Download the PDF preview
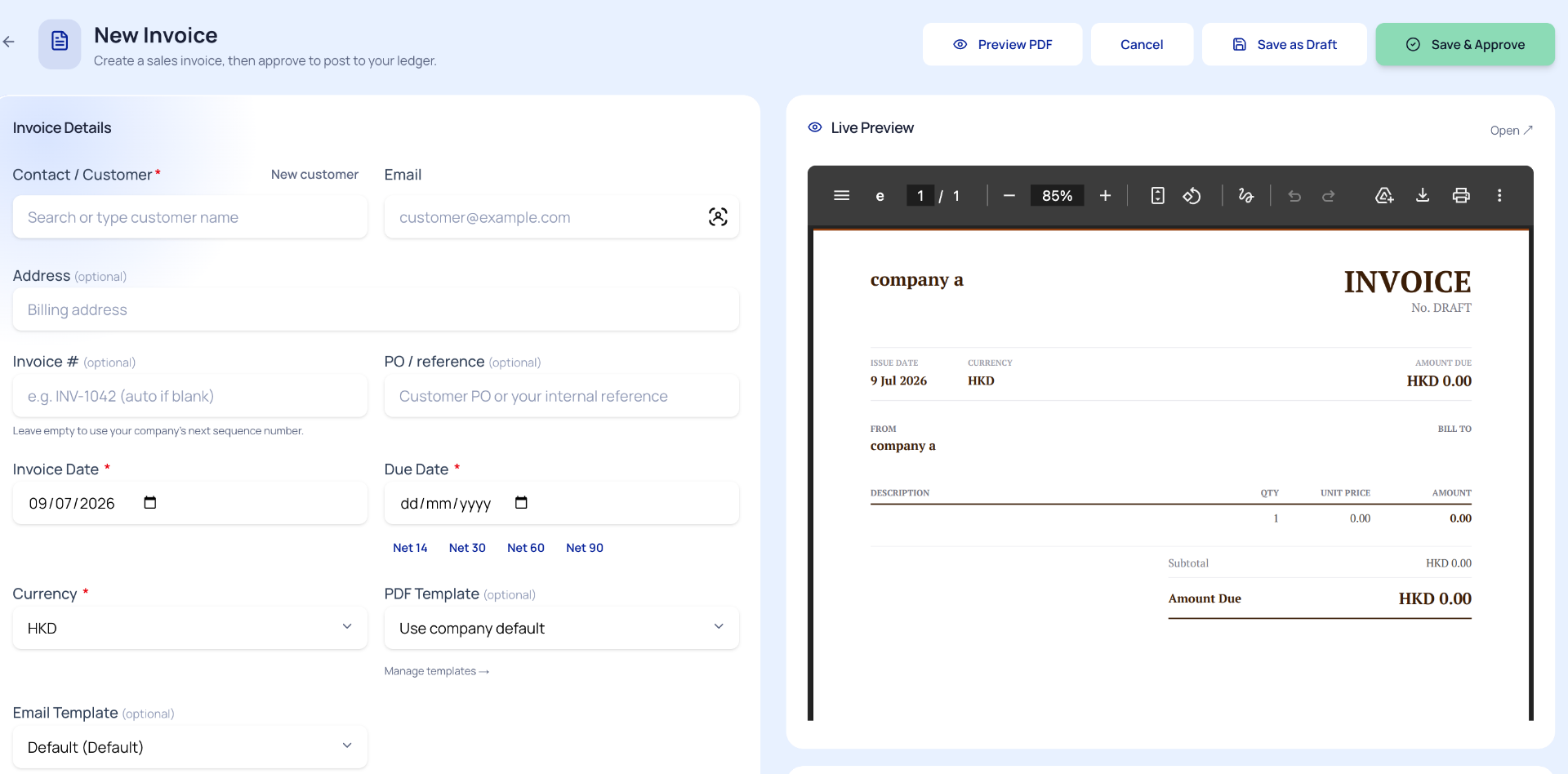The width and height of the screenshot is (1568, 774). click(x=1423, y=196)
